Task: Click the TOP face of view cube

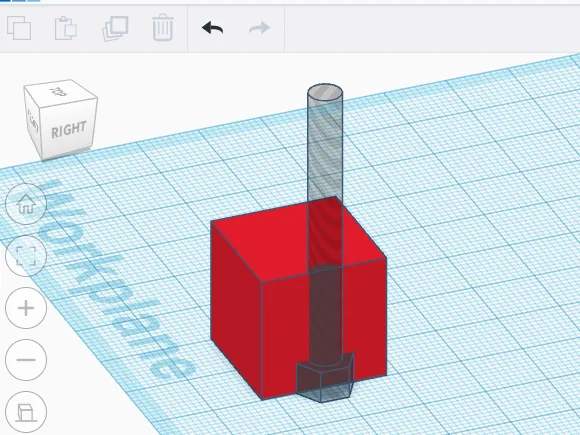Action: (59, 92)
